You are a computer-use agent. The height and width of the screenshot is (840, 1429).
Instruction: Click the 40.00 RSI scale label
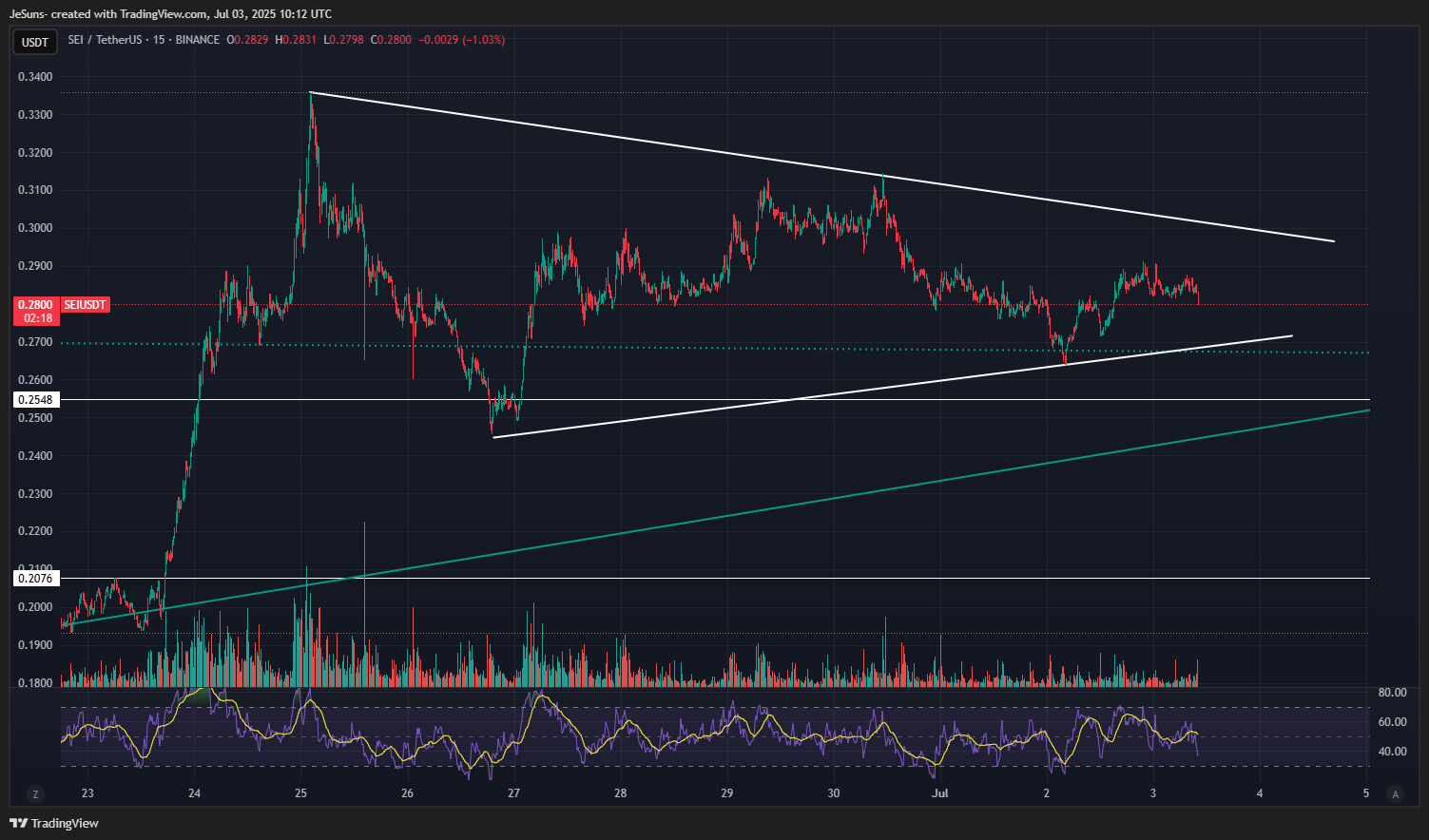pyautogui.click(x=1392, y=752)
